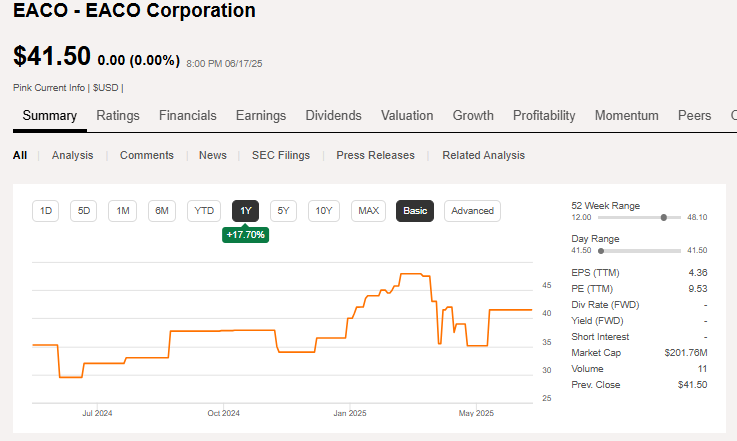Set chart range to 5Y
737x441 pixels.
[283, 211]
